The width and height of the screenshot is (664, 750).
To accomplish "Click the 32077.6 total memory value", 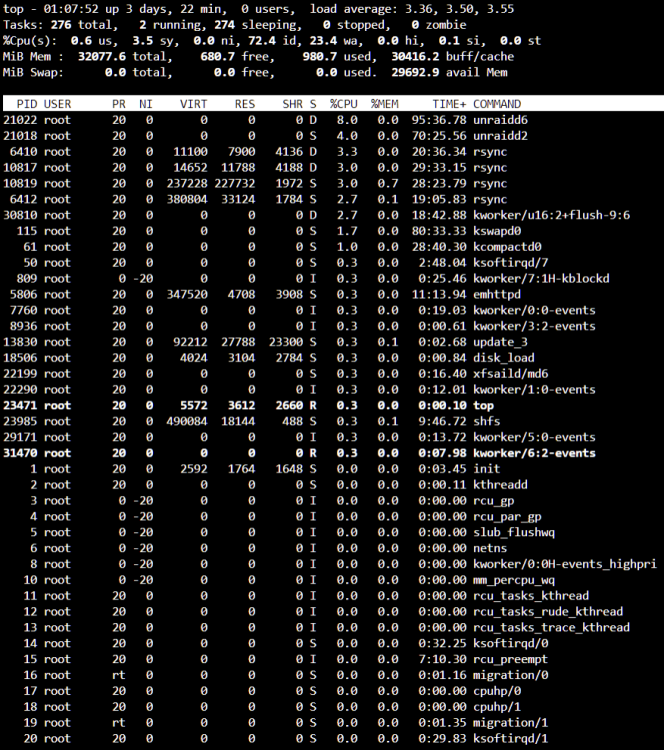I will coord(102,56).
